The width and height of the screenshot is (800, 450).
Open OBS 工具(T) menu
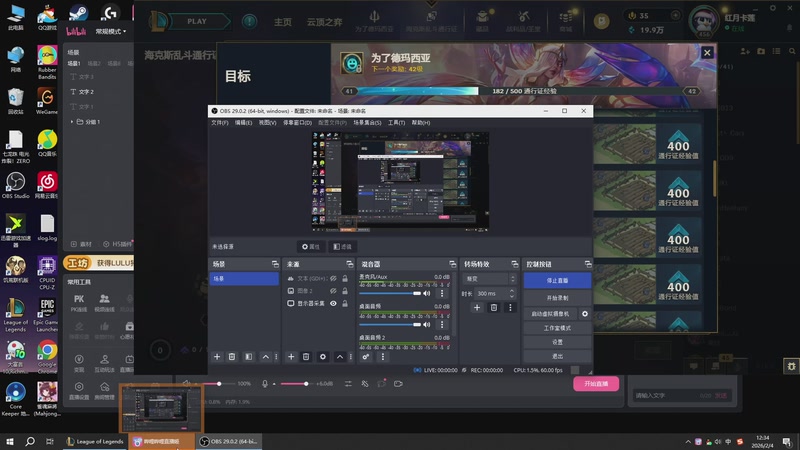coord(396,123)
